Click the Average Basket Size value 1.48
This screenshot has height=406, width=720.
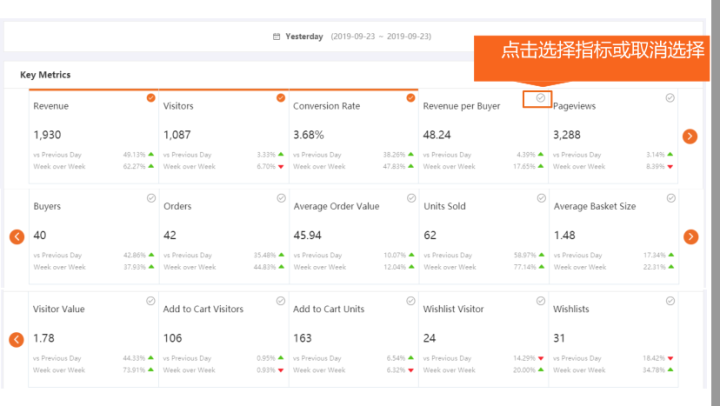(x=565, y=235)
